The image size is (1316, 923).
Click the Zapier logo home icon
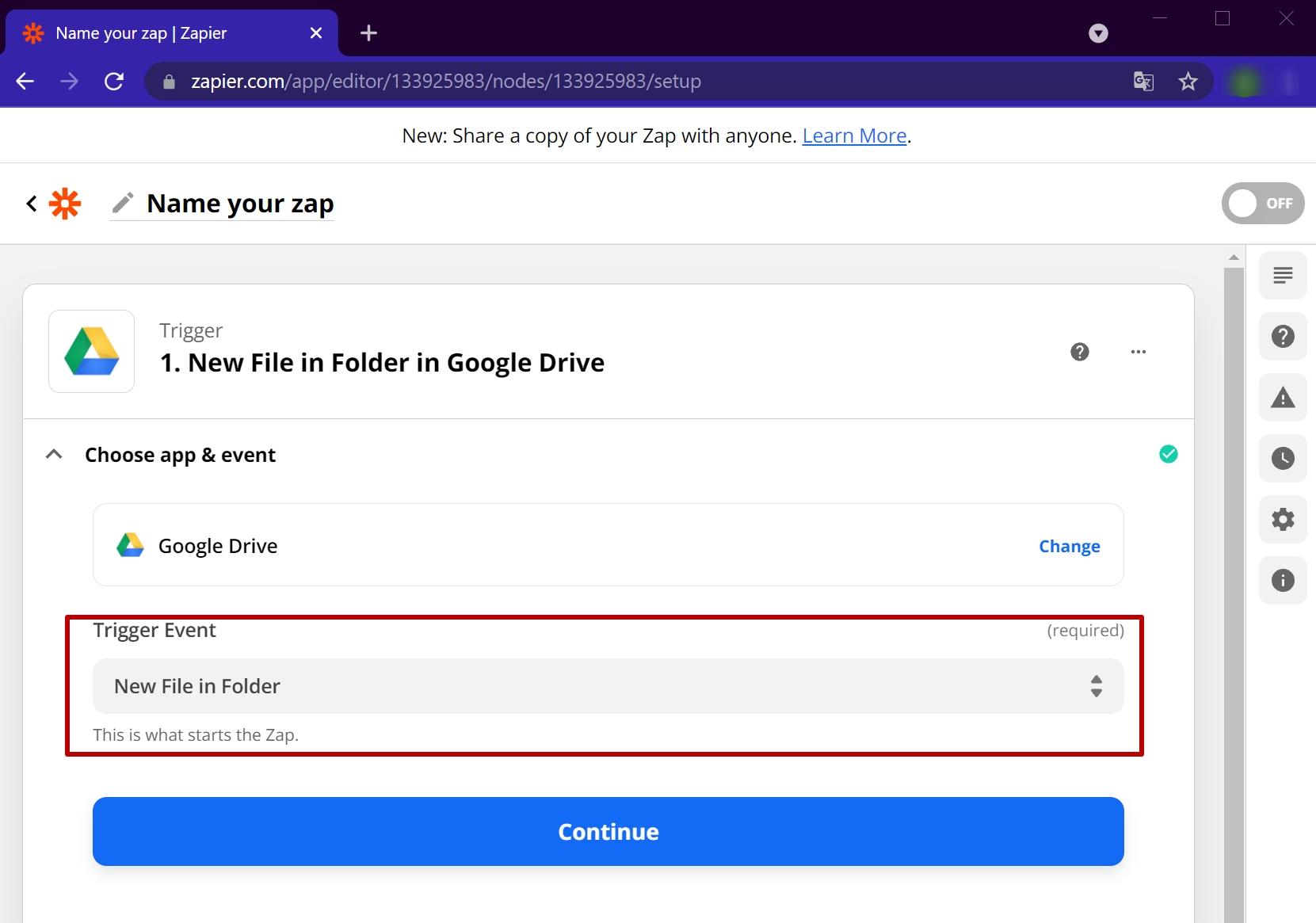(x=65, y=204)
